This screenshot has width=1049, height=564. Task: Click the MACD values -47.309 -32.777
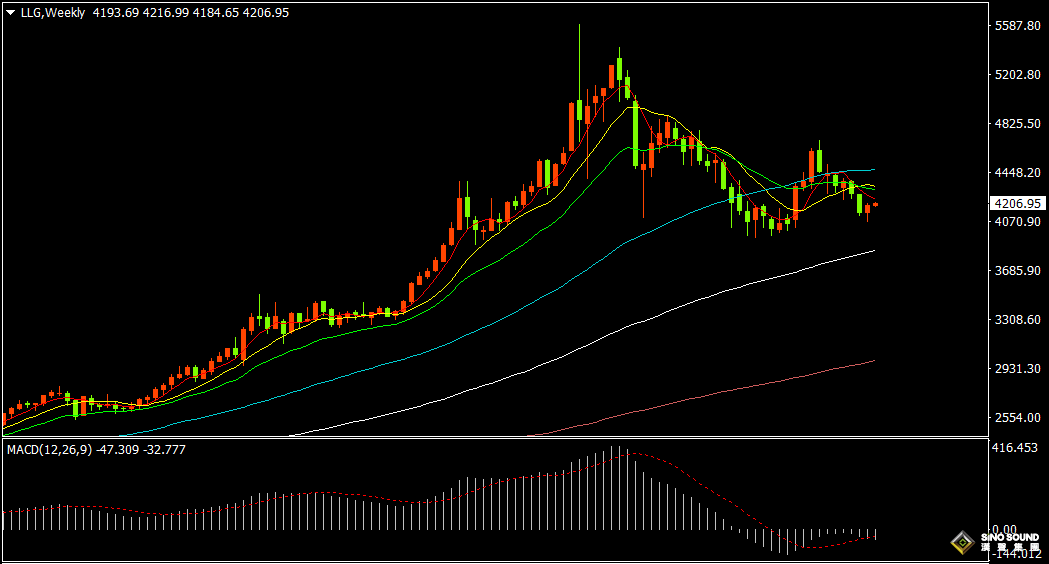(141, 450)
